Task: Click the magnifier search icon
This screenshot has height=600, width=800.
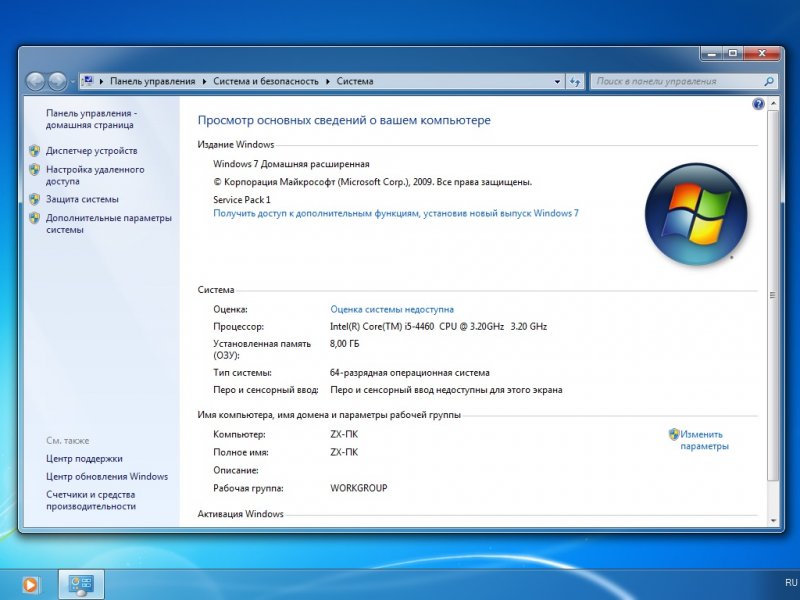Action: (x=769, y=81)
